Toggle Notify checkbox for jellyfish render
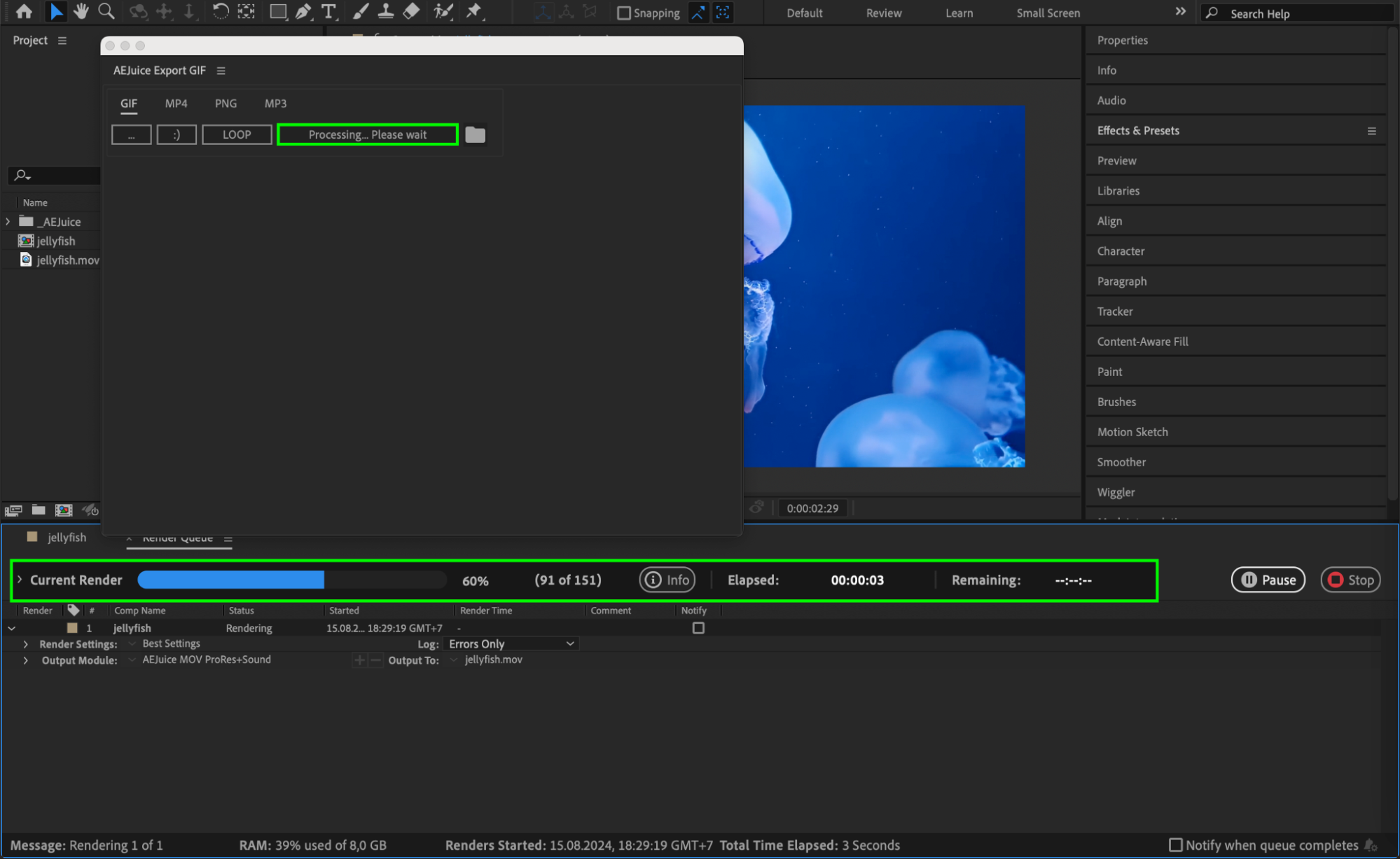This screenshot has height=859, width=1400. (698, 628)
